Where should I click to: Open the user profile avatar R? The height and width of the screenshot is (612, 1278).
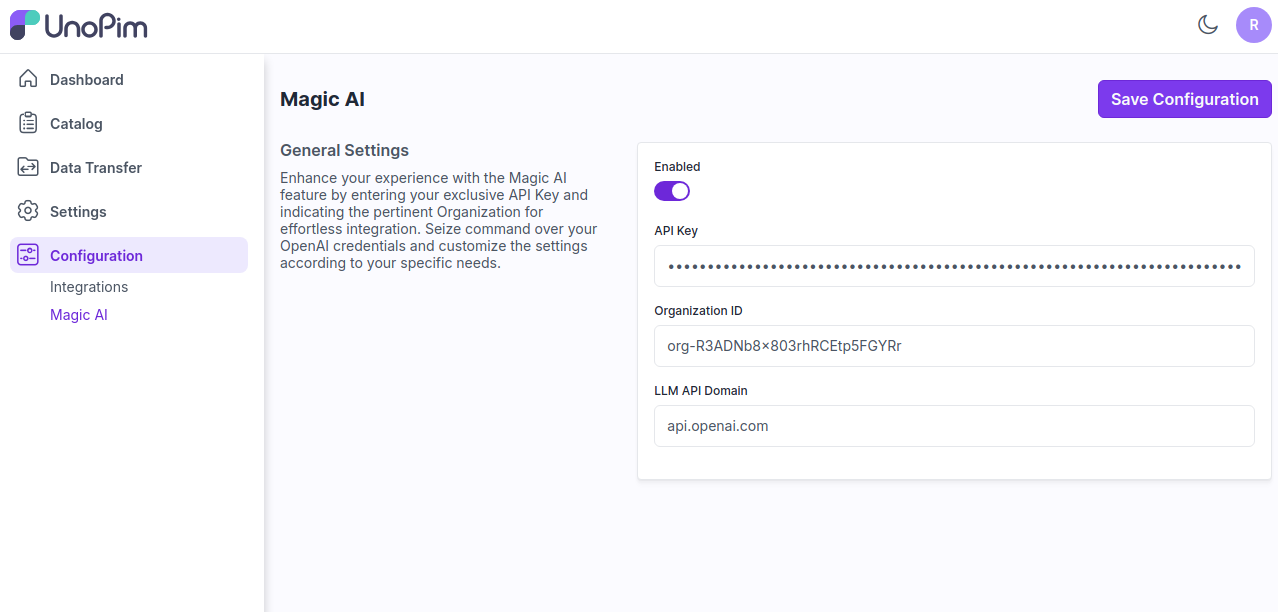1253,25
